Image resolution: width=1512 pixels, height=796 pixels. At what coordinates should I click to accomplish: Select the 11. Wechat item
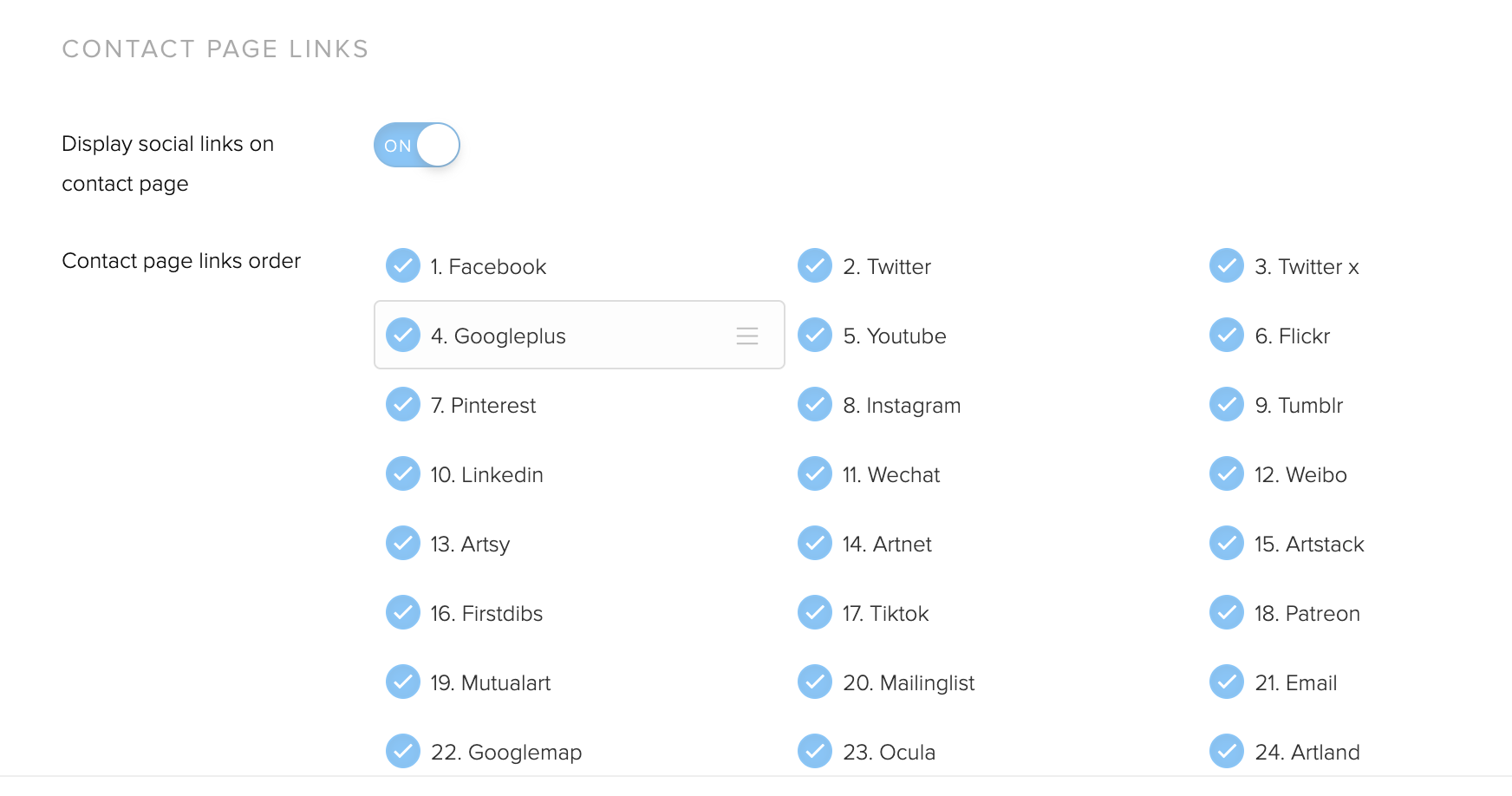pos(891,474)
